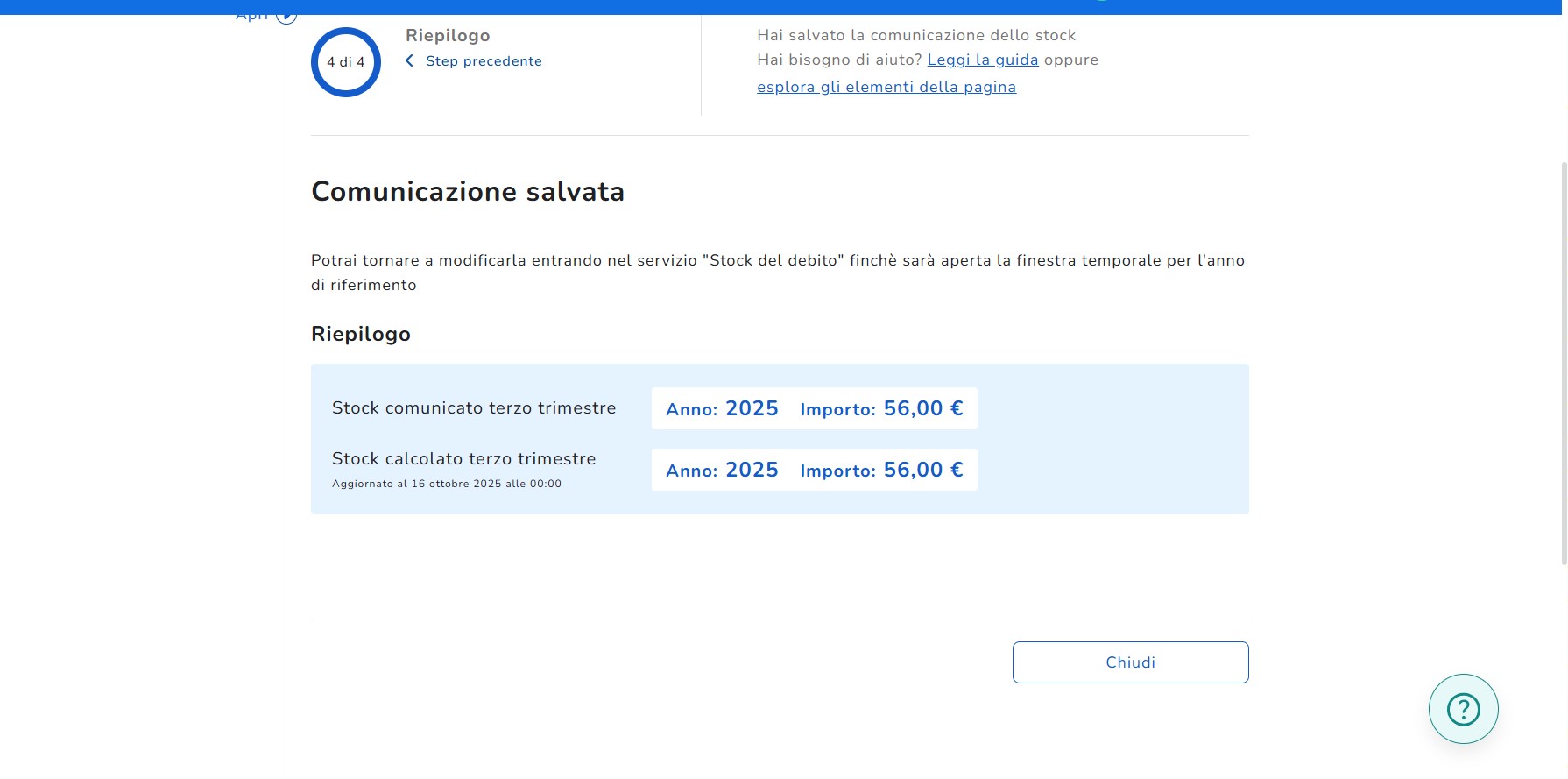Click Anno 2025 in Stock calcolato row

pos(722,471)
